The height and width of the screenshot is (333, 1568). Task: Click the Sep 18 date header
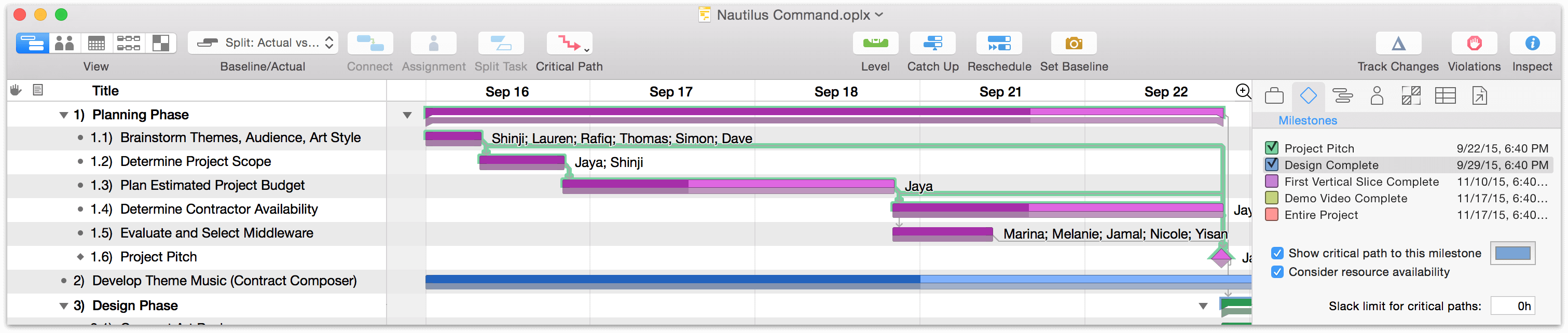(x=836, y=91)
